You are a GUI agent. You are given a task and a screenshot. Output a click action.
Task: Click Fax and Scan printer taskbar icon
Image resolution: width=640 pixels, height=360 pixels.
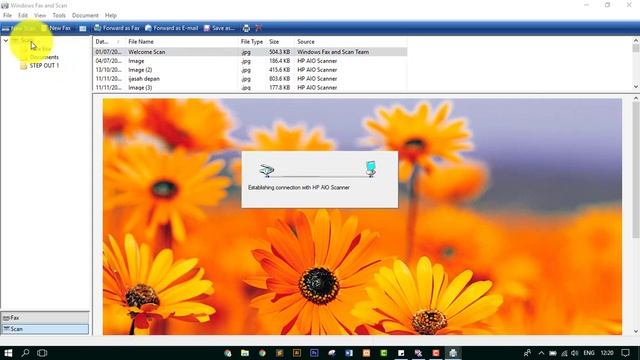453,353
